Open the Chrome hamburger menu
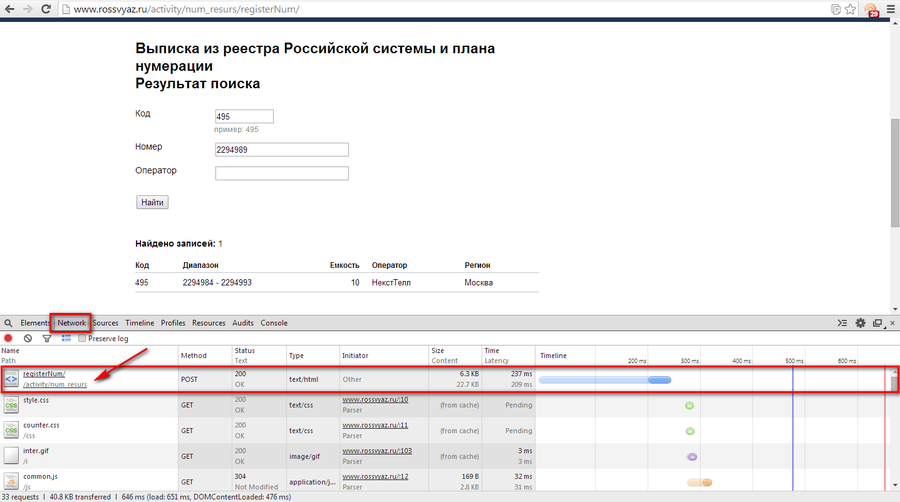The height and width of the screenshot is (502, 900). click(x=889, y=9)
